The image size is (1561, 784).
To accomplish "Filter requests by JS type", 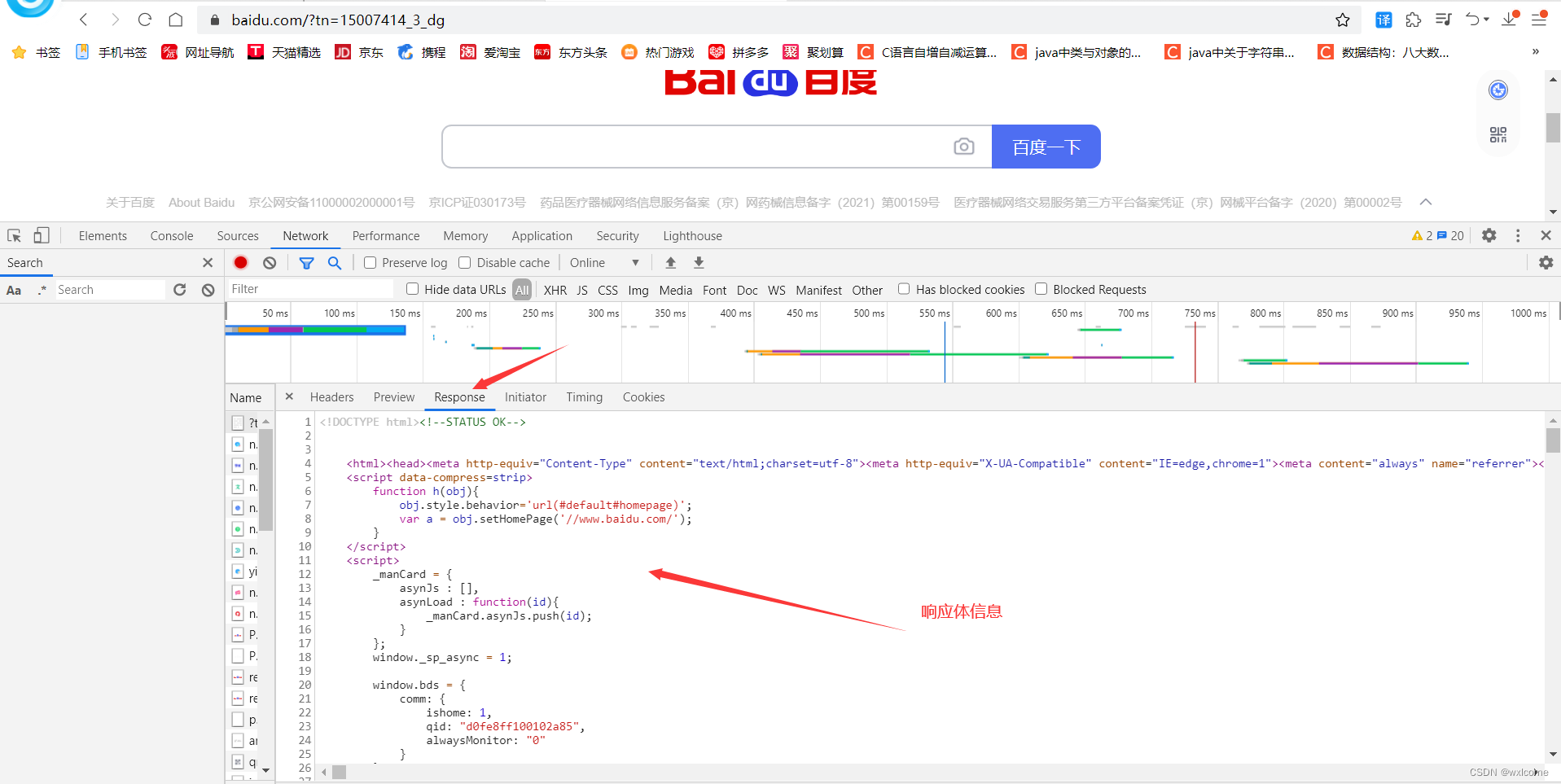I will tap(582, 290).
